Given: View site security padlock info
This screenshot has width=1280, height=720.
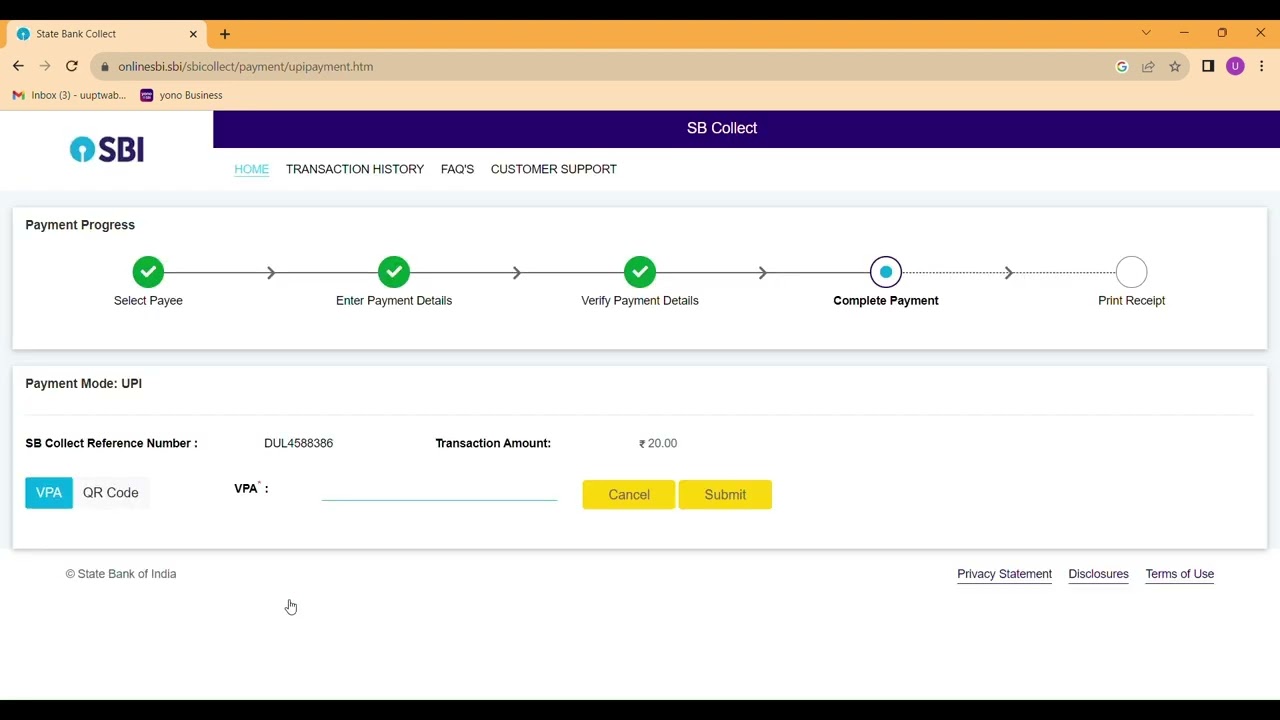Looking at the screenshot, I should click(x=105, y=67).
